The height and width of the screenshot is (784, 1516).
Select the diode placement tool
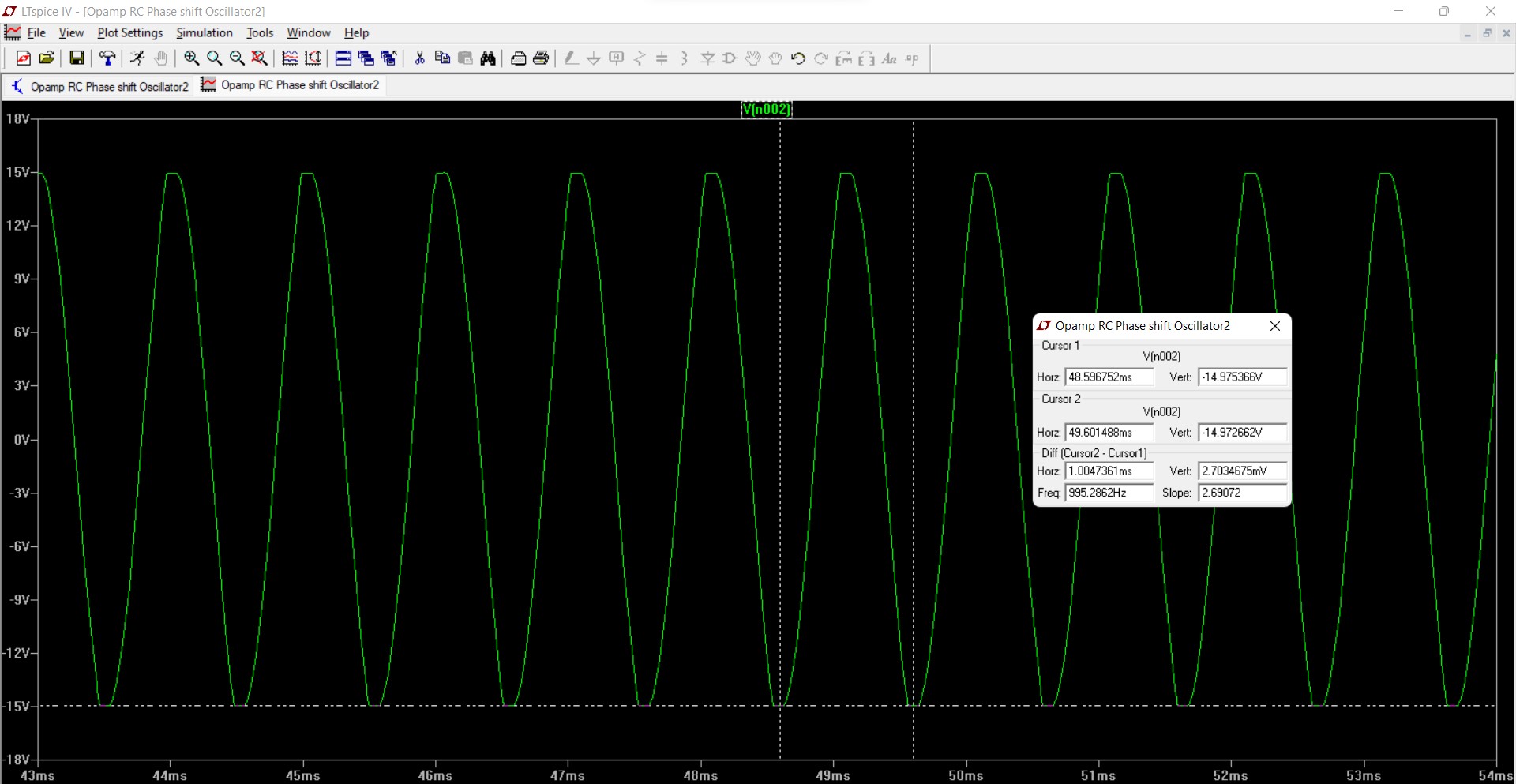tap(707, 58)
